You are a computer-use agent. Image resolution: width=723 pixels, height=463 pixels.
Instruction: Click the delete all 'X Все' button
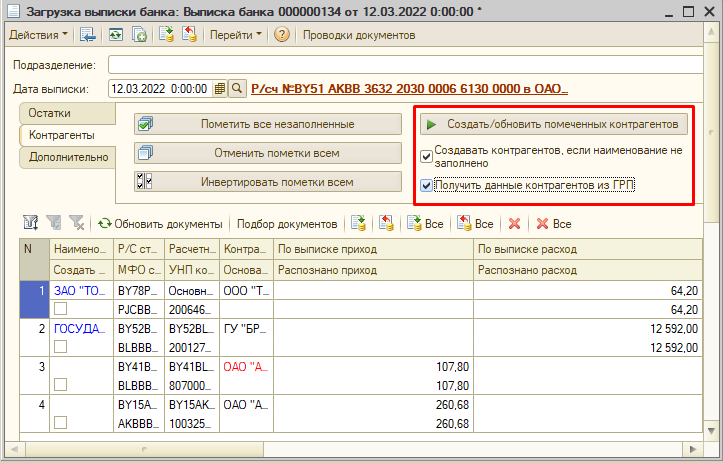pos(553,224)
